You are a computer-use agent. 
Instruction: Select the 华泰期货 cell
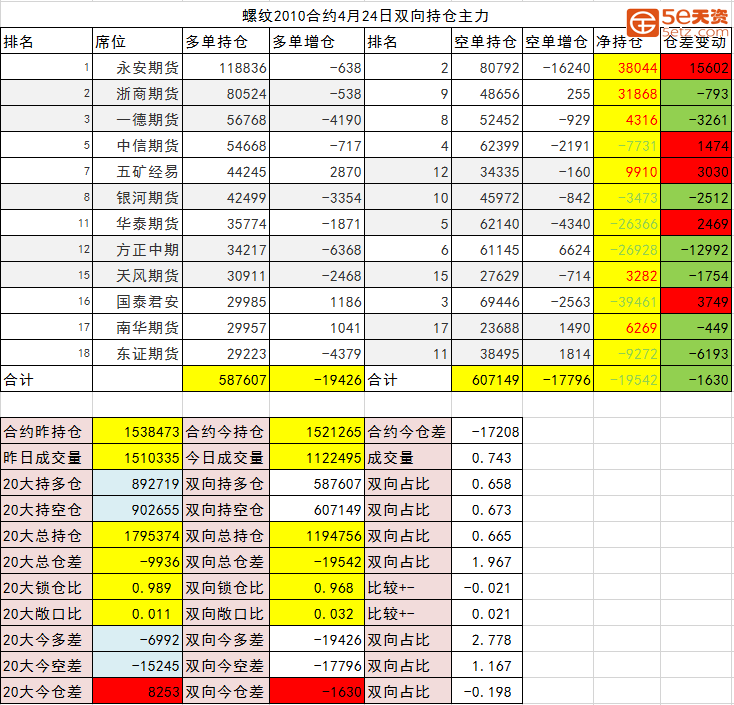[137, 224]
